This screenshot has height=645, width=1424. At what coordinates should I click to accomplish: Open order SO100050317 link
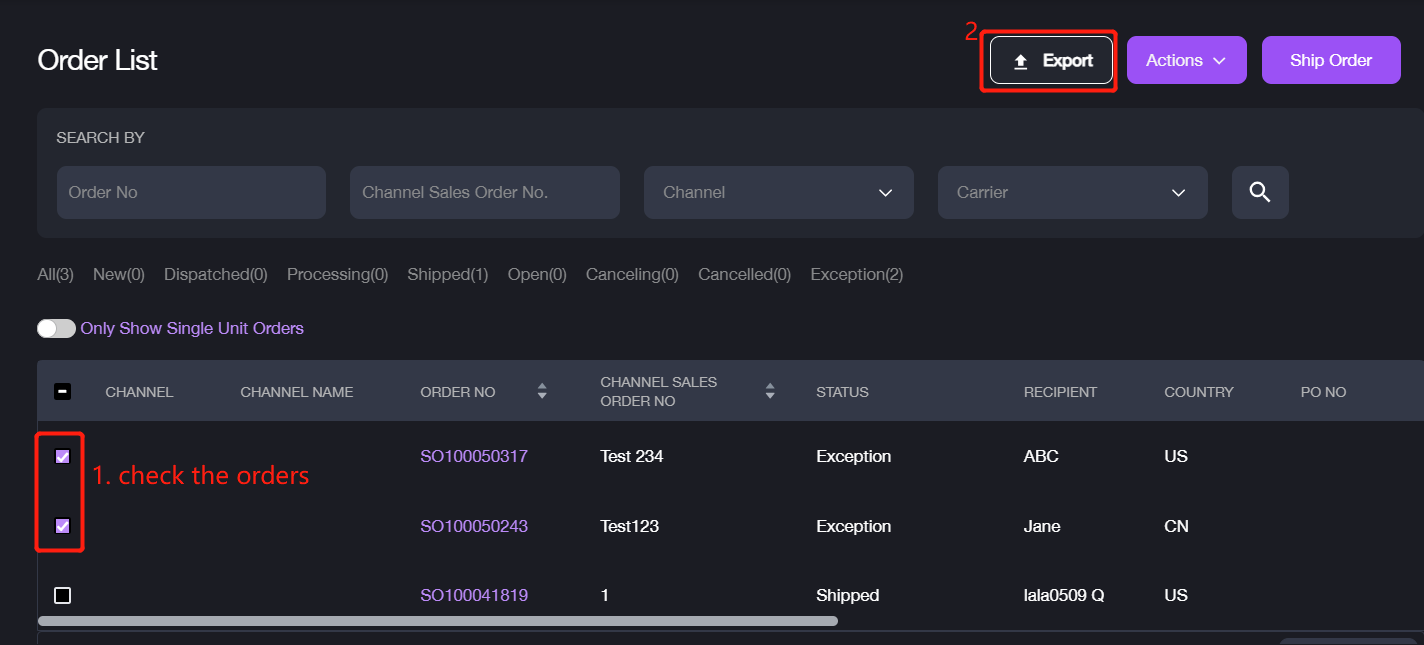coord(474,456)
